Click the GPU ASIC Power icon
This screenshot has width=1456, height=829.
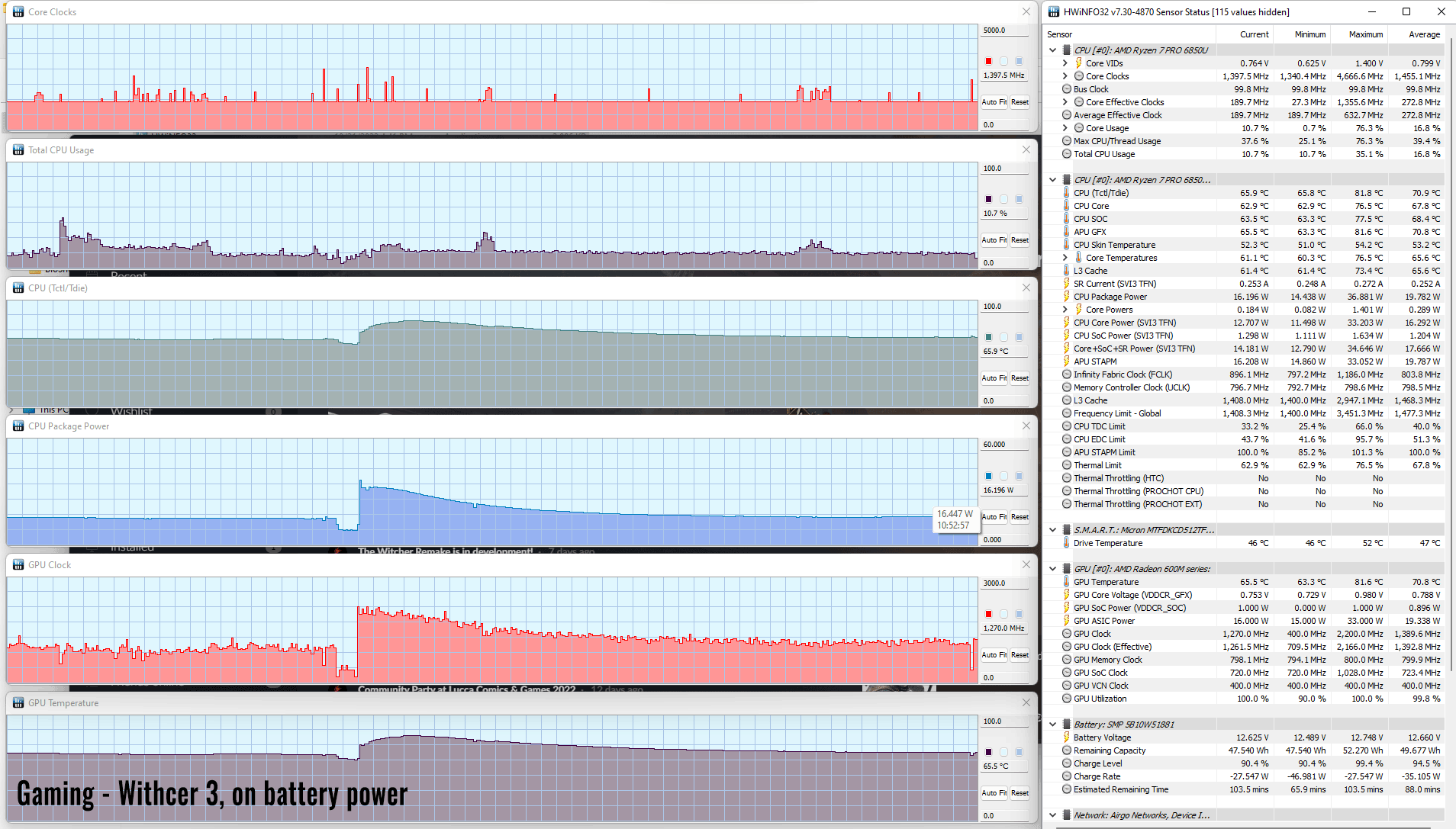[1067, 621]
